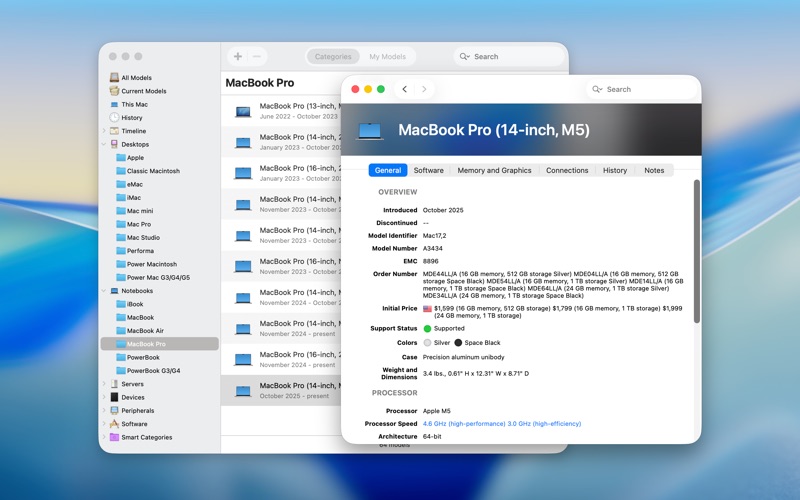Open the Software tab
Image resolution: width=800 pixels, height=500 pixels.
tap(429, 170)
